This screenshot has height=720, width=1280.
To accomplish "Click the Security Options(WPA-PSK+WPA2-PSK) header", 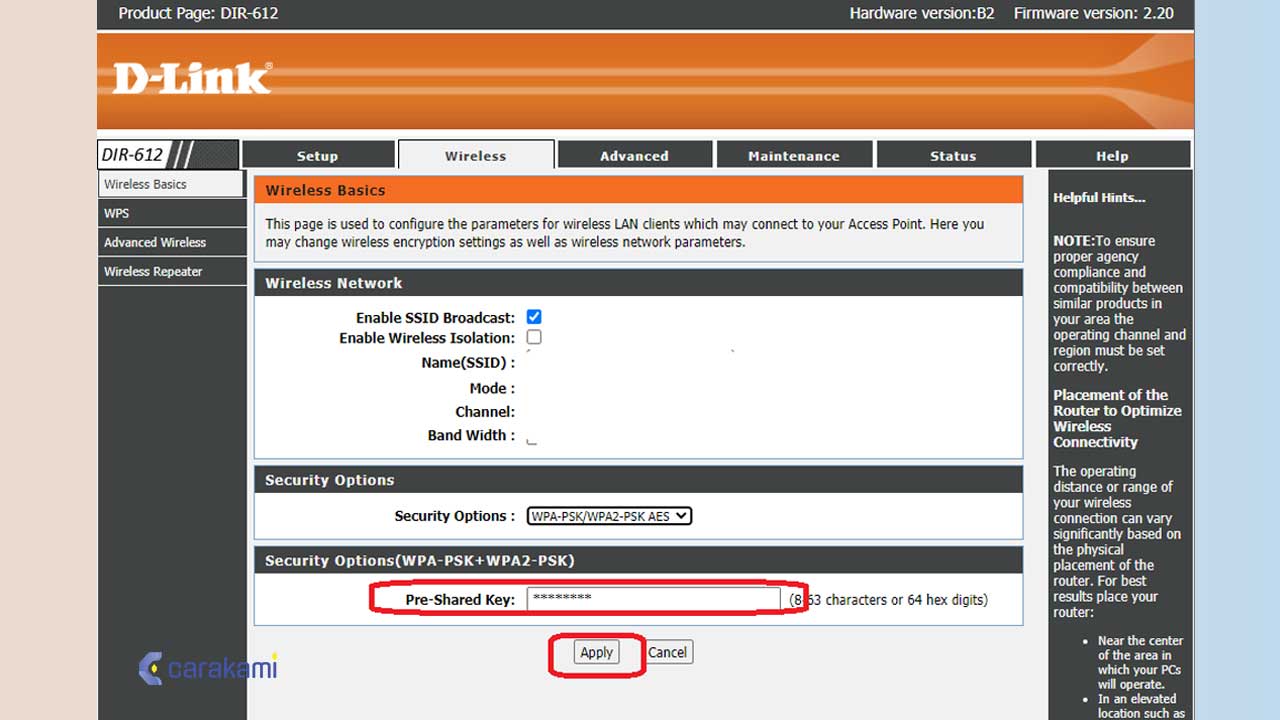I will (638, 560).
